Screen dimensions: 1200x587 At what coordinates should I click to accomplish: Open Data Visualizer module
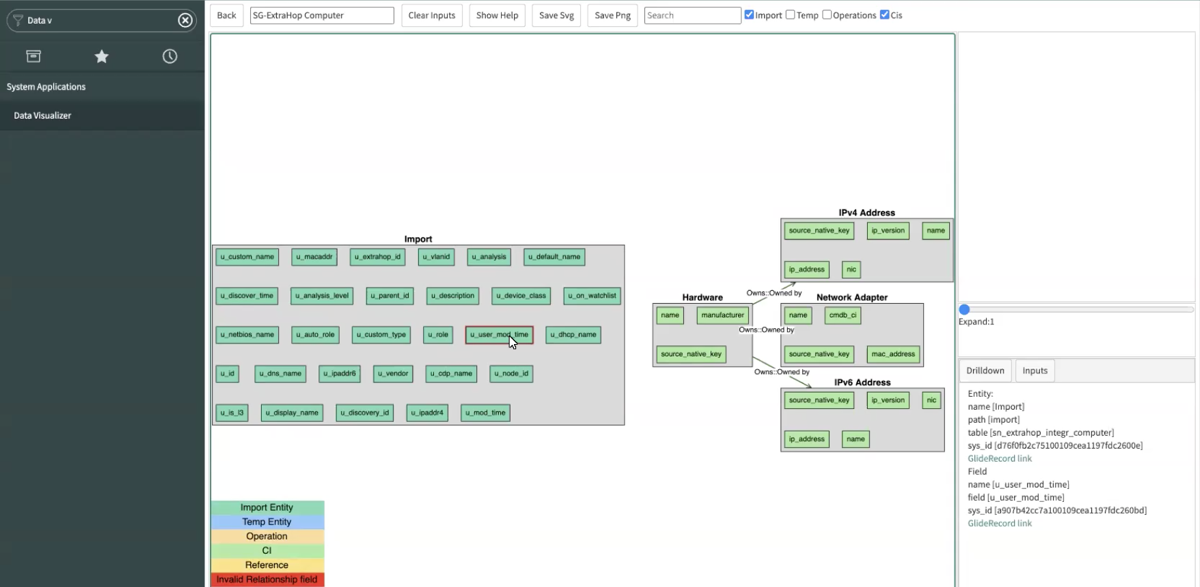[42, 116]
